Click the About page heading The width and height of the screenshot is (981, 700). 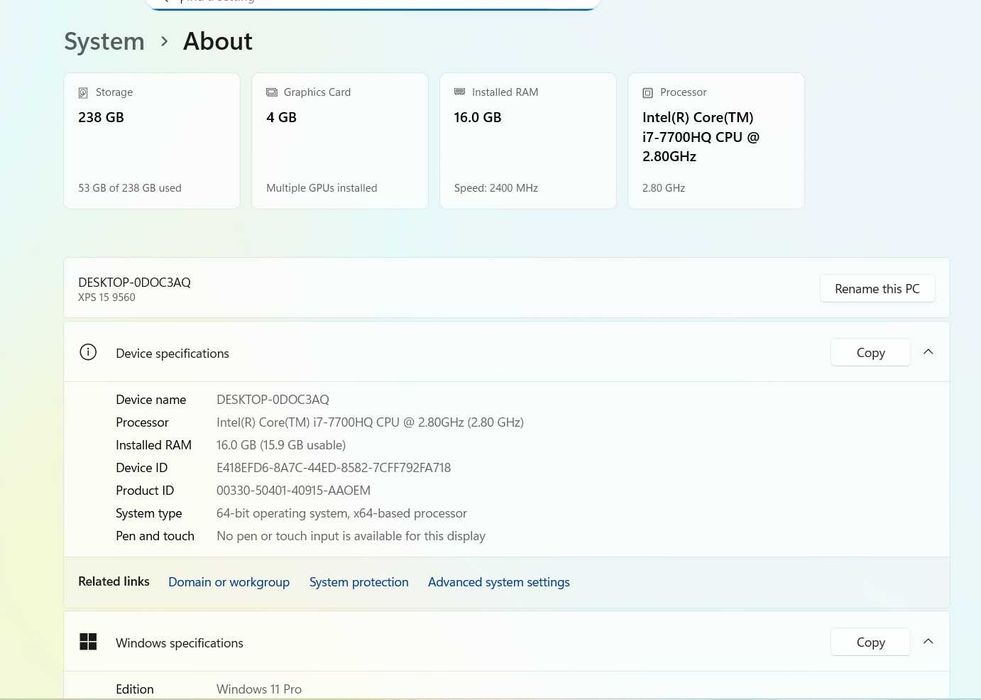click(218, 41)
